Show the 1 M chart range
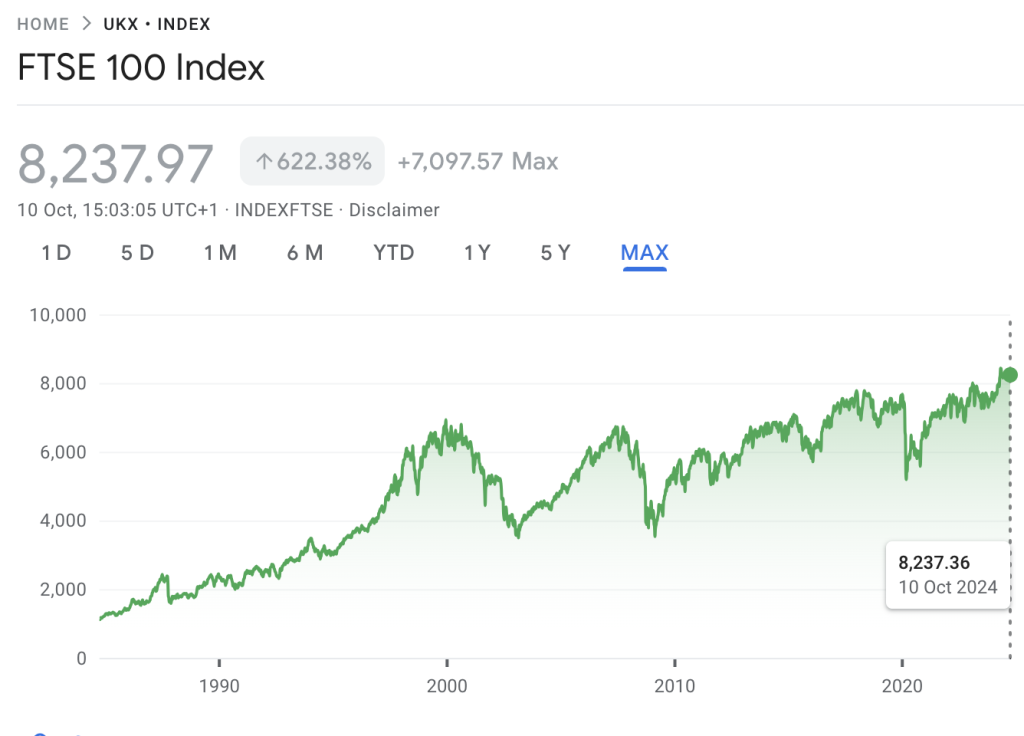This screenshot has height=736, width=1024. (220, 253)
